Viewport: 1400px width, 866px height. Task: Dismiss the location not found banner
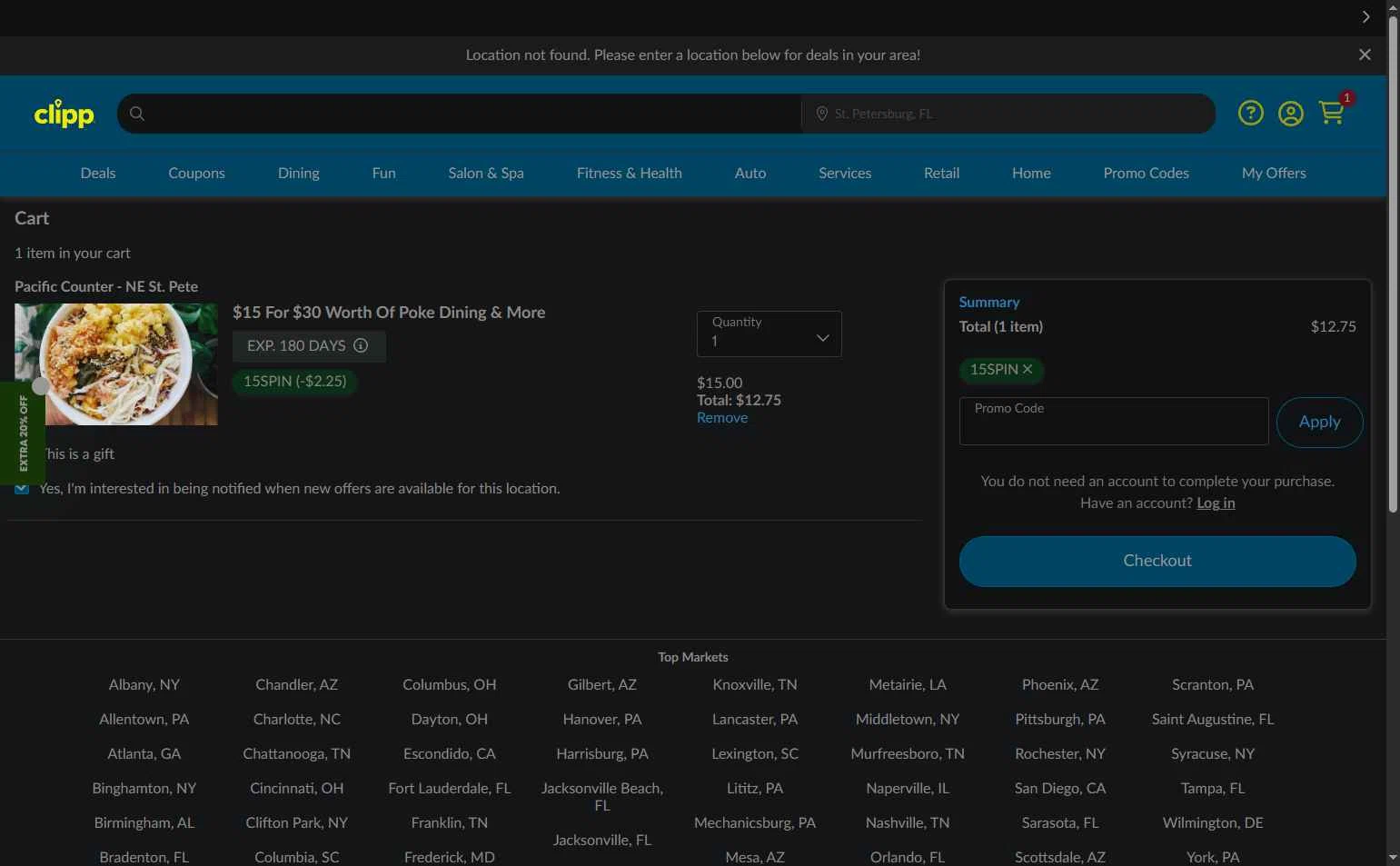click(1365, 55)
